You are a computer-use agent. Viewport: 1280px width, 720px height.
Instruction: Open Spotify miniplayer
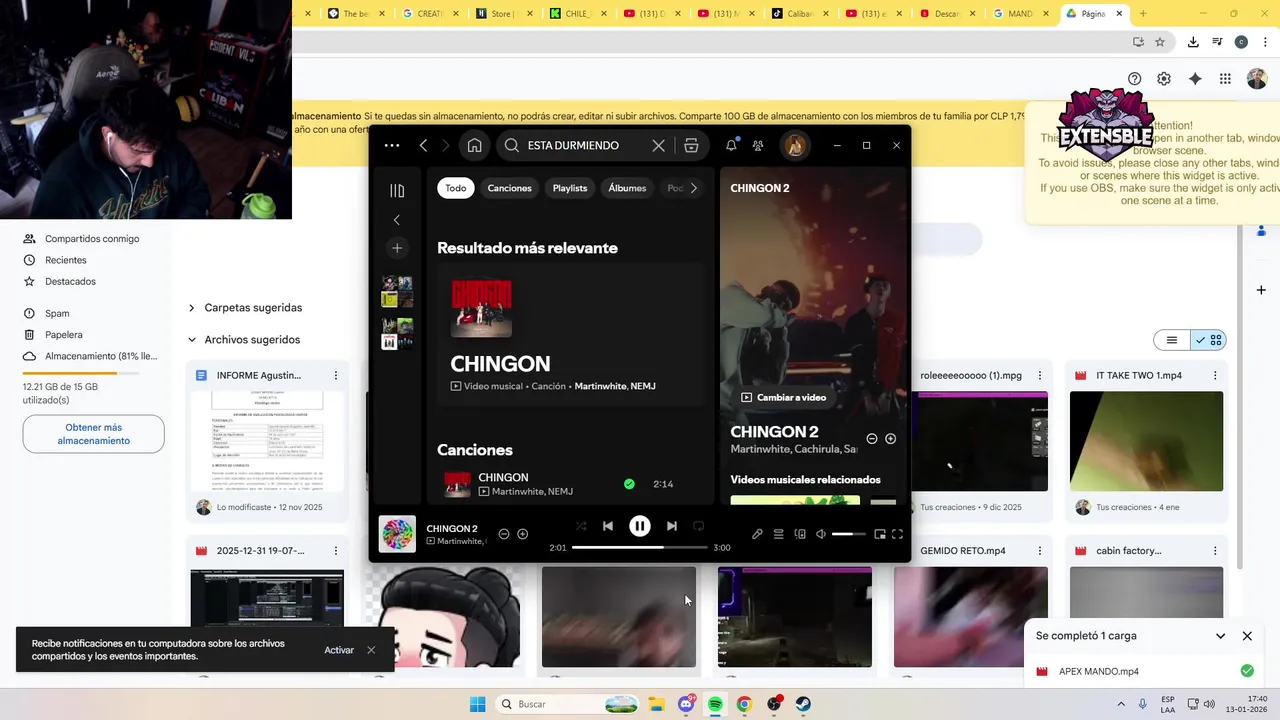[880, 534]
